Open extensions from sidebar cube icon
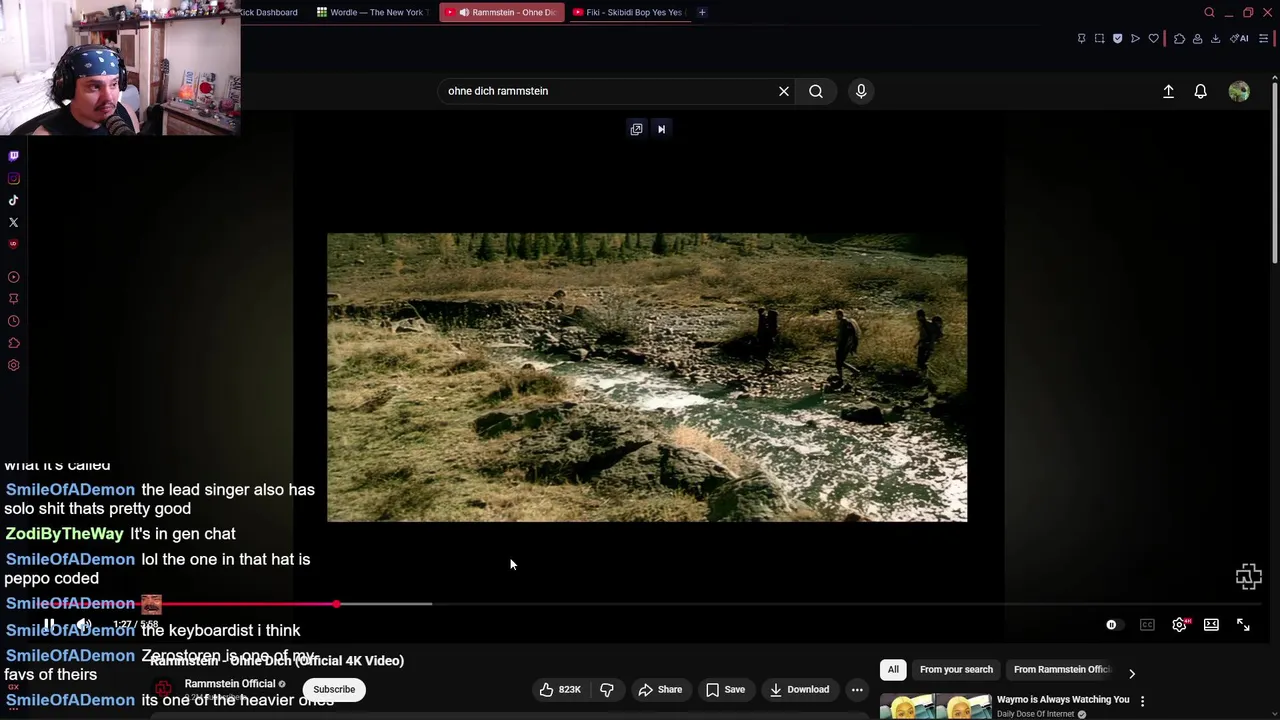This screenshot has height=720, width=1280. 13,343
